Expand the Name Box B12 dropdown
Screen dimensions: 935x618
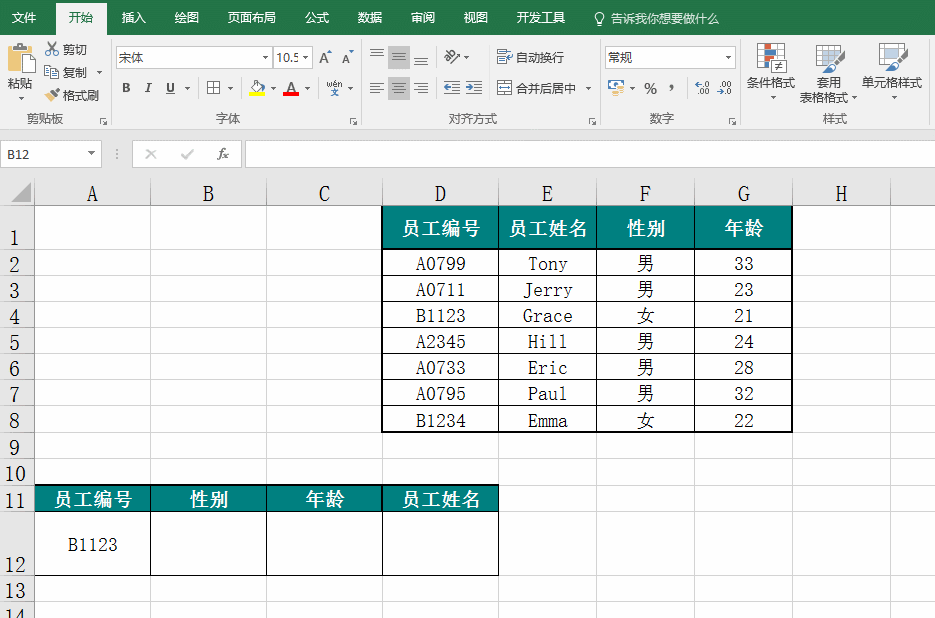91,153
